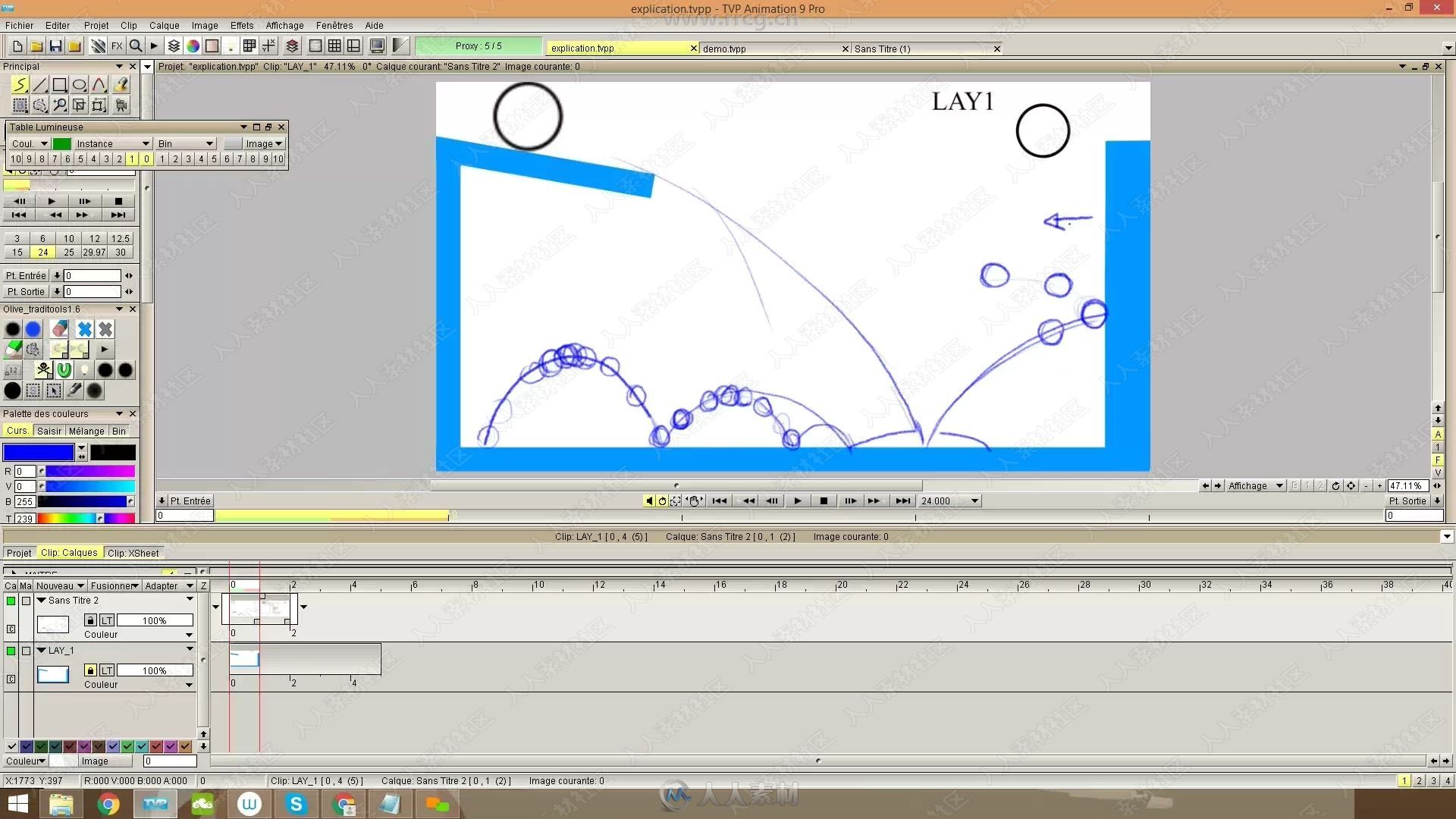Open the Instance dropdown in Table Lumineuse
The height and width of the screenshot is (819, 1456).
click(x=113, y=143)
